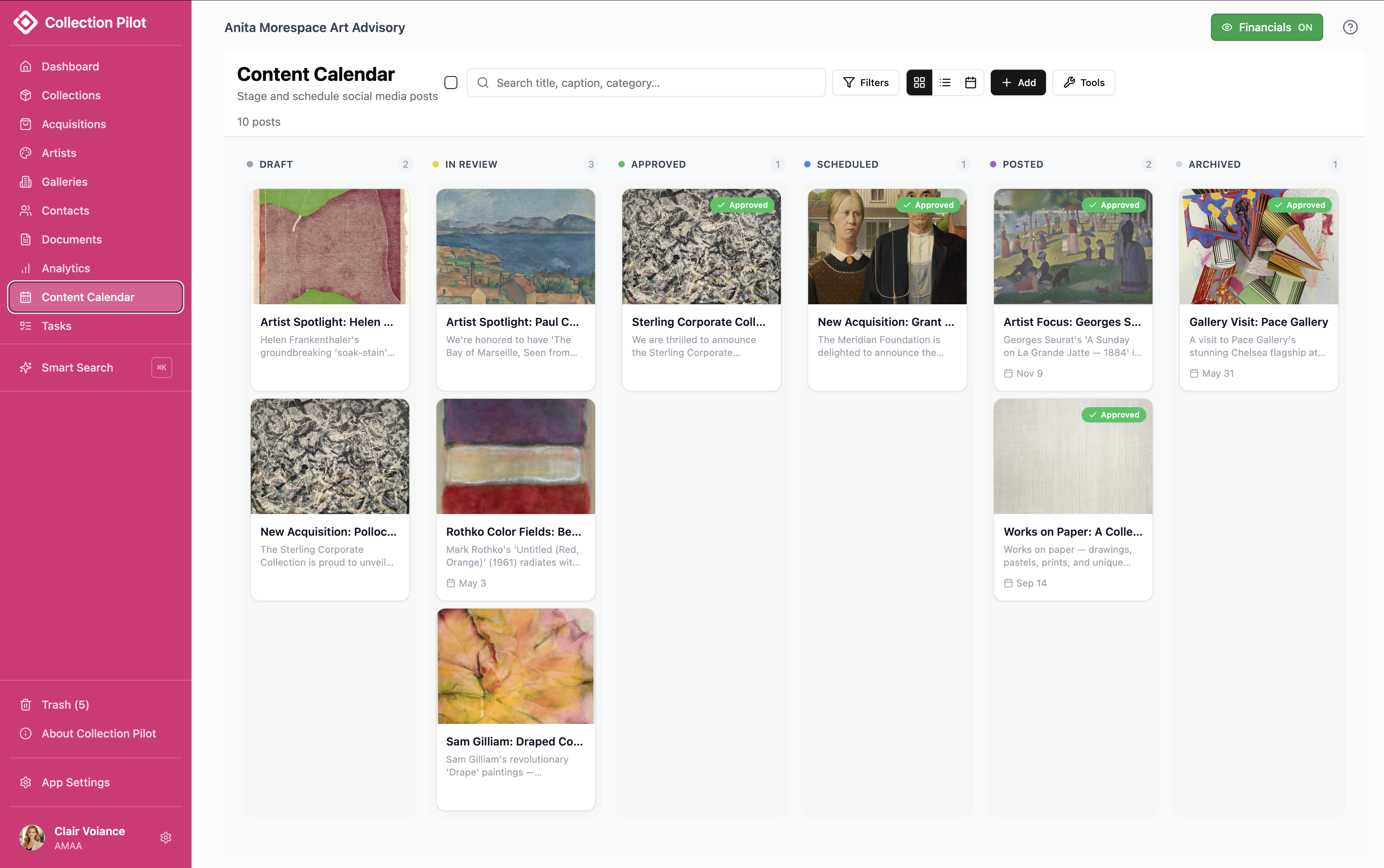Open About Collection Pilot
This screenshot has height=868, width=1384.
(x=95, y=733)
